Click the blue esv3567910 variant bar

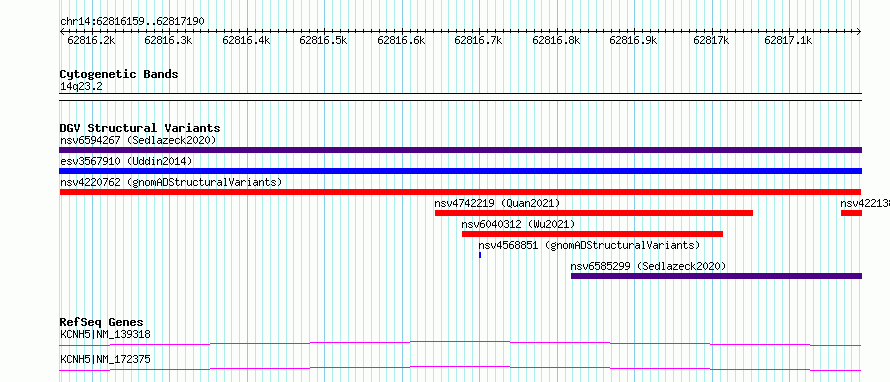pyautogui.click(x=460, y=171)
